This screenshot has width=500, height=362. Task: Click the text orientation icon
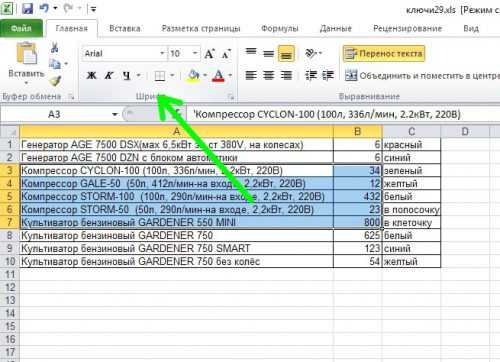point(311,53)
